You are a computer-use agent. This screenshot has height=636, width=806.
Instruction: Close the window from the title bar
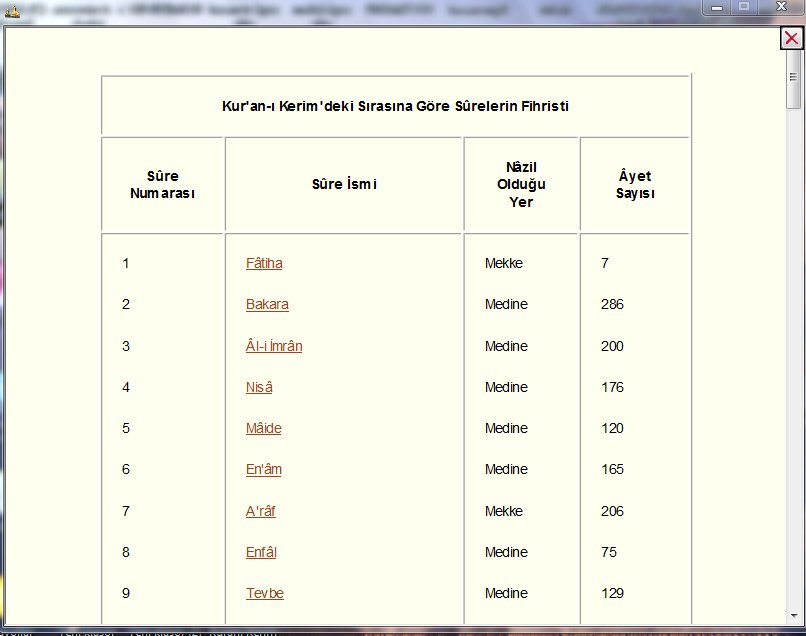[x=781, y=7]
